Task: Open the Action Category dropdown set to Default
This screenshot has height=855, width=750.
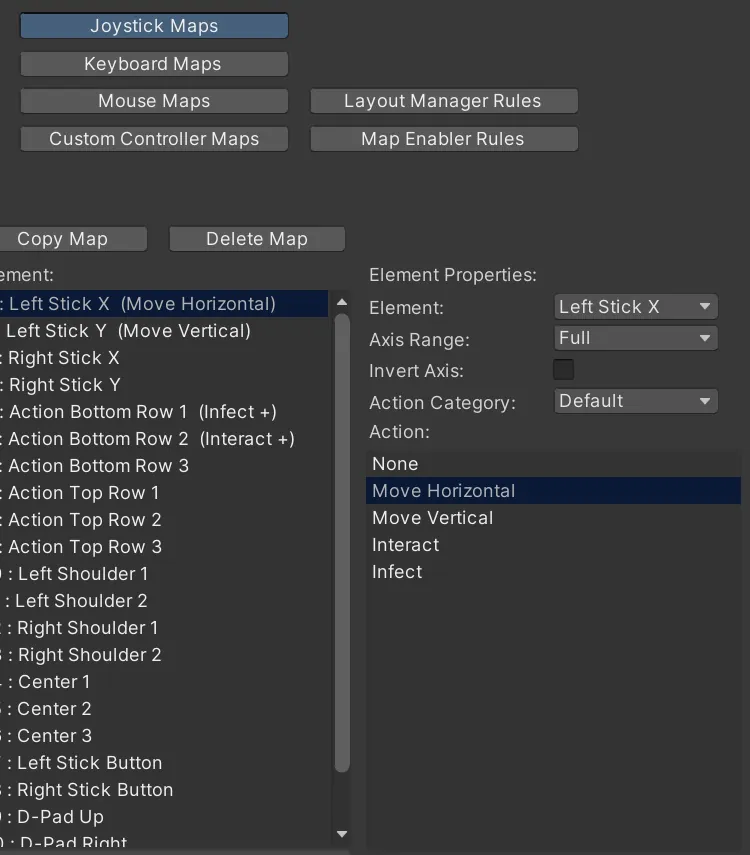Action: [x=636, y=401]
